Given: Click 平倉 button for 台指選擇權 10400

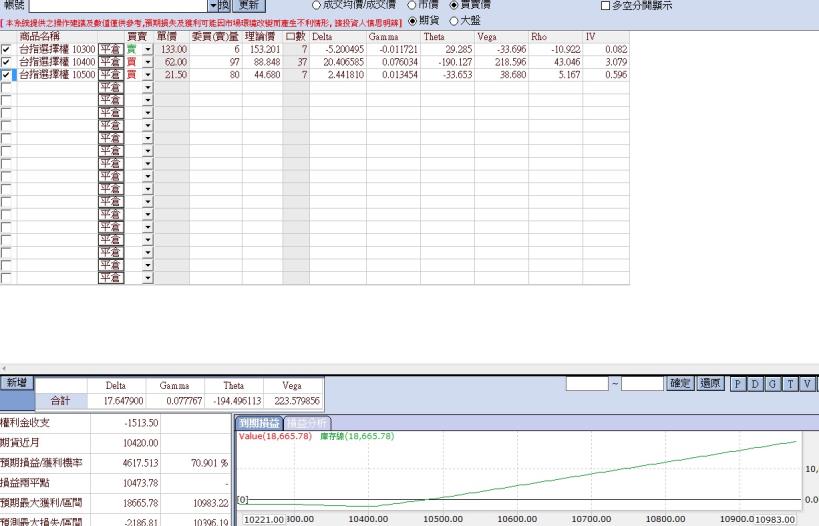Looking at the screenshot, I should tap(110, 62).
